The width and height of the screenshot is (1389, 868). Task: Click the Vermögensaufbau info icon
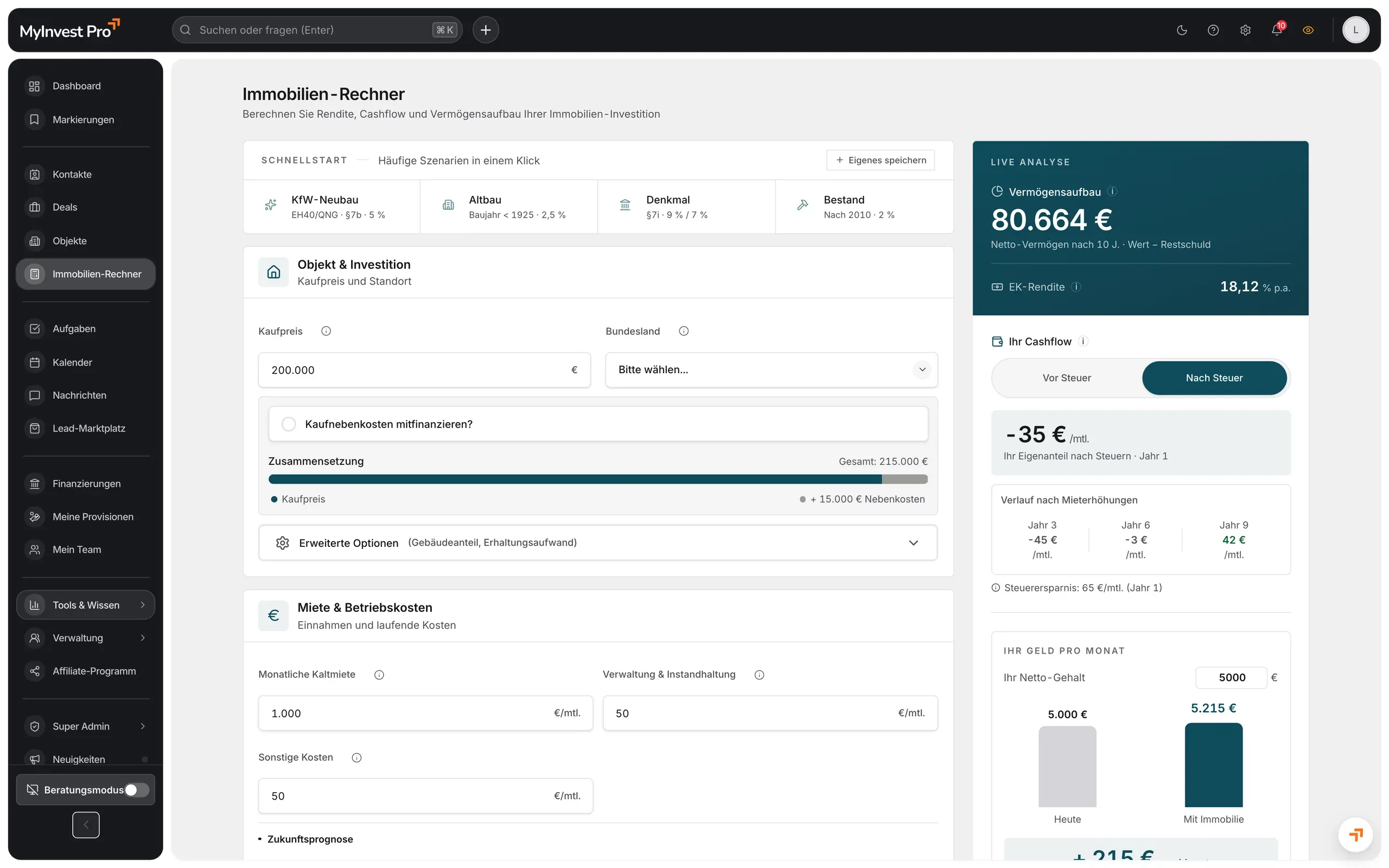[1112, 191]
